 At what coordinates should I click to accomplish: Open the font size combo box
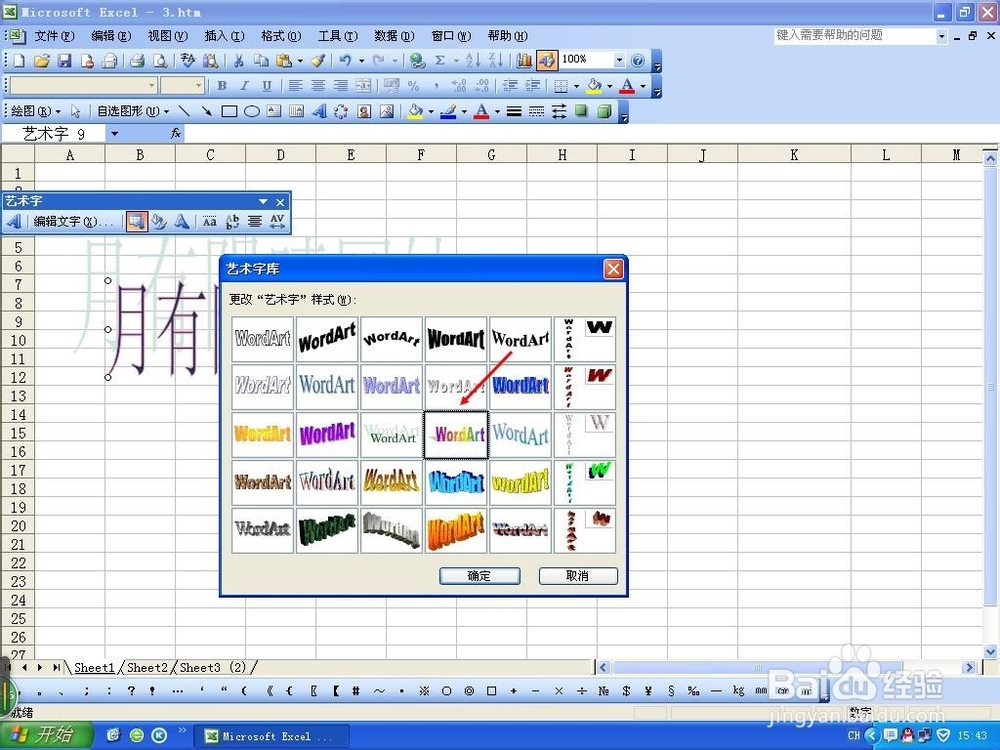[182, 85]
